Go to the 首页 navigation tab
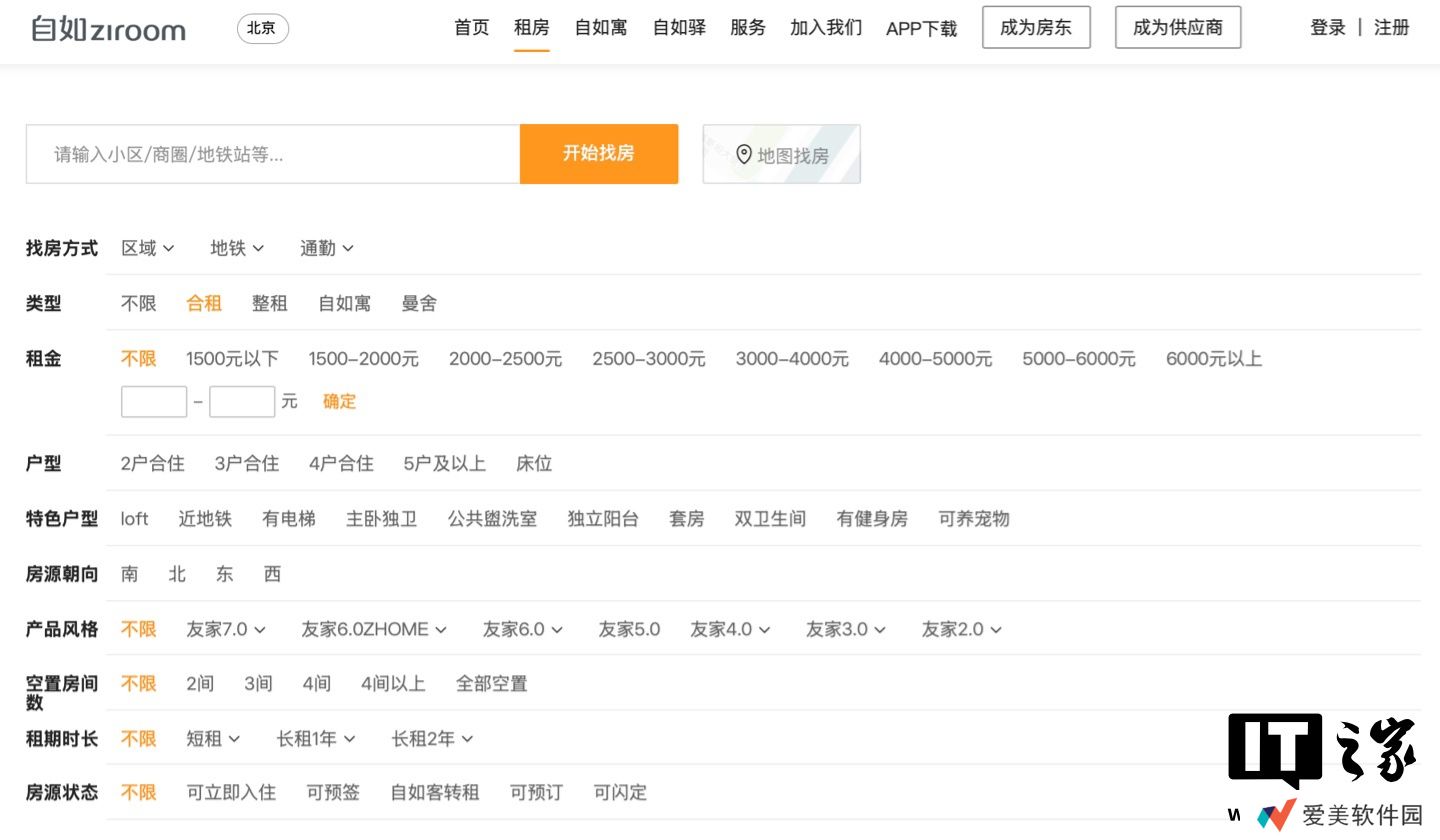 click(x=471, y=28)
